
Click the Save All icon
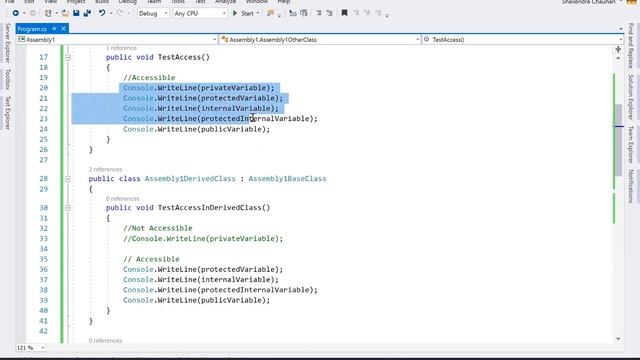87,13
